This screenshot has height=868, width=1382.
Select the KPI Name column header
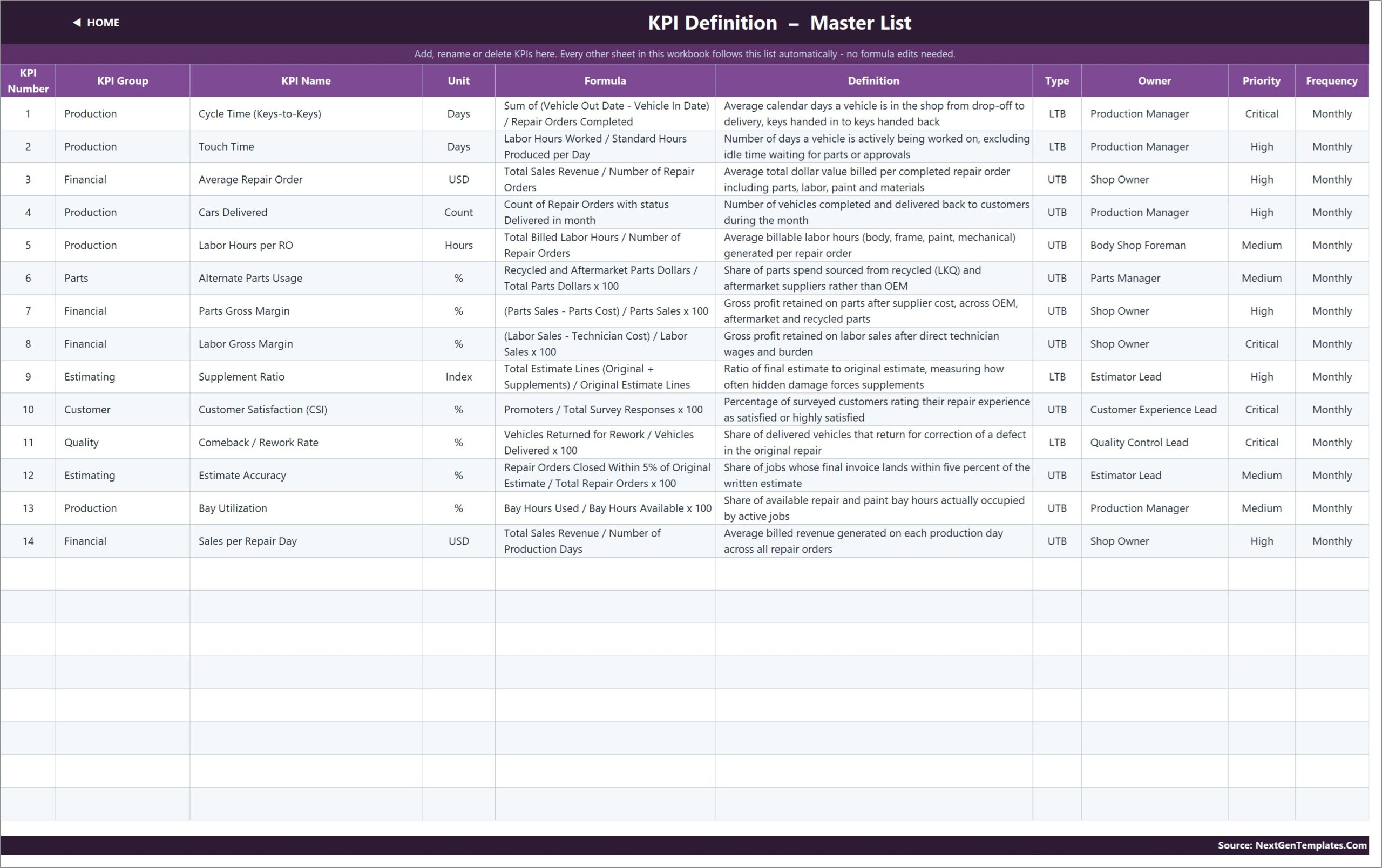point(306,80)
